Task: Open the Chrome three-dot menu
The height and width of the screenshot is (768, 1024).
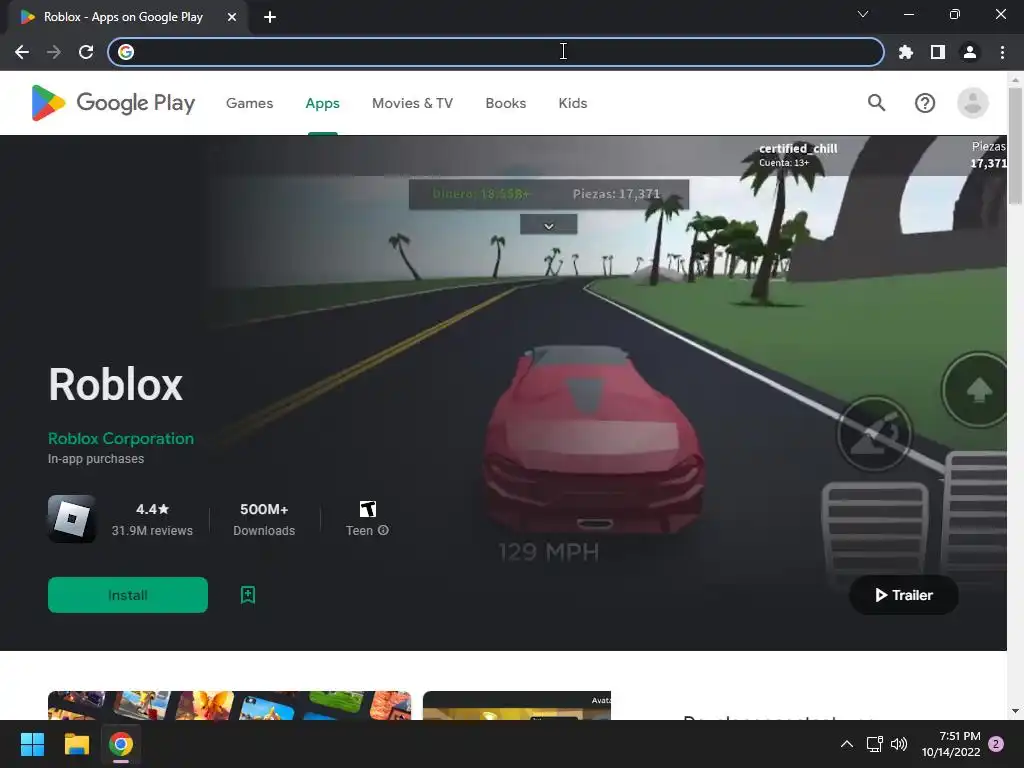Action: pyautogui.click(x=1002, y=52)
